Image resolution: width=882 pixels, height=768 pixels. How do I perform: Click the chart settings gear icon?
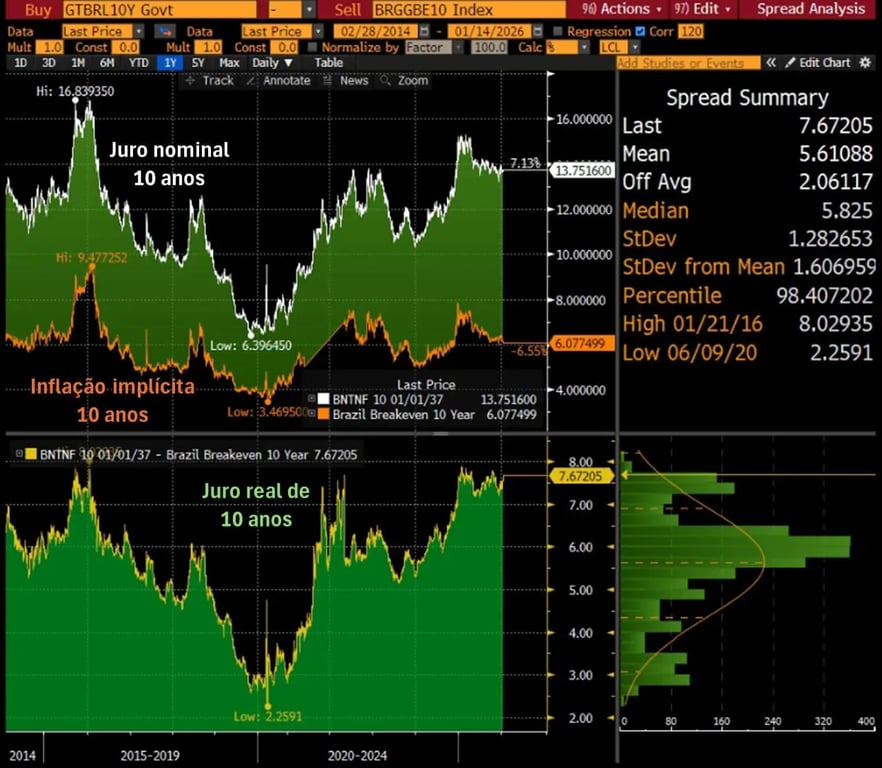[x=867, y=63]
